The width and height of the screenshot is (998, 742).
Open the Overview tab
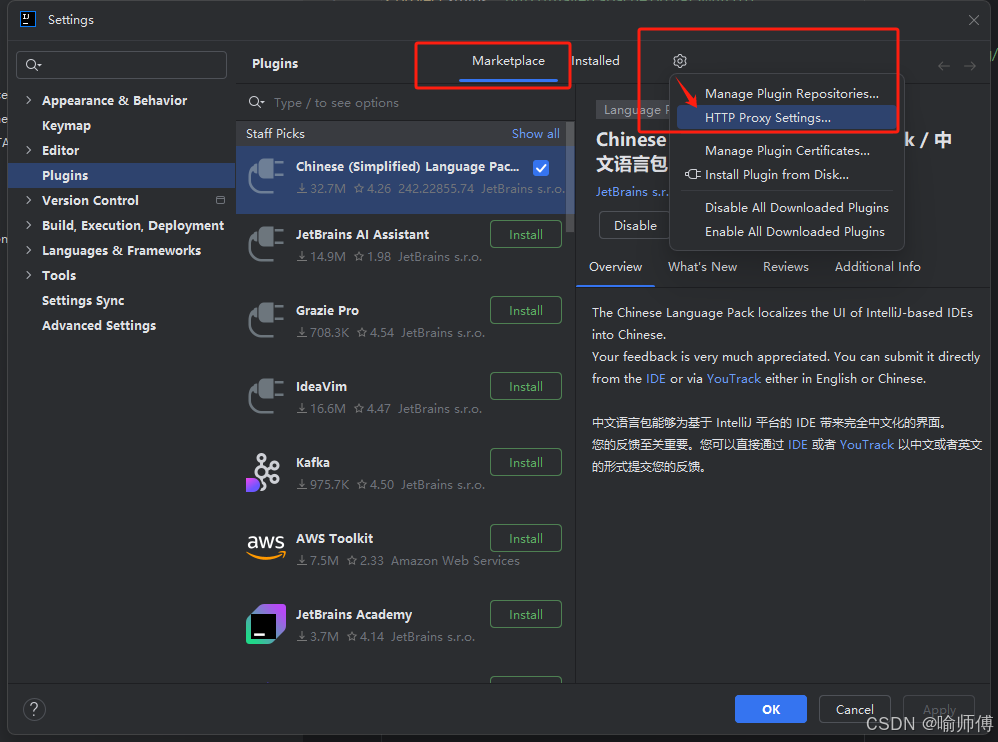[x=615, y=267]
